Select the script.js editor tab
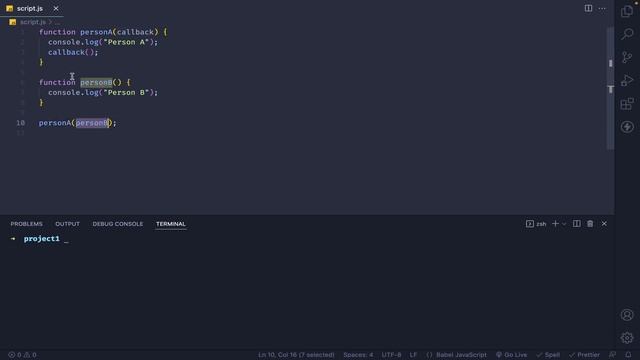The width and height of the screenshot is (640, 360). point(32,8)
